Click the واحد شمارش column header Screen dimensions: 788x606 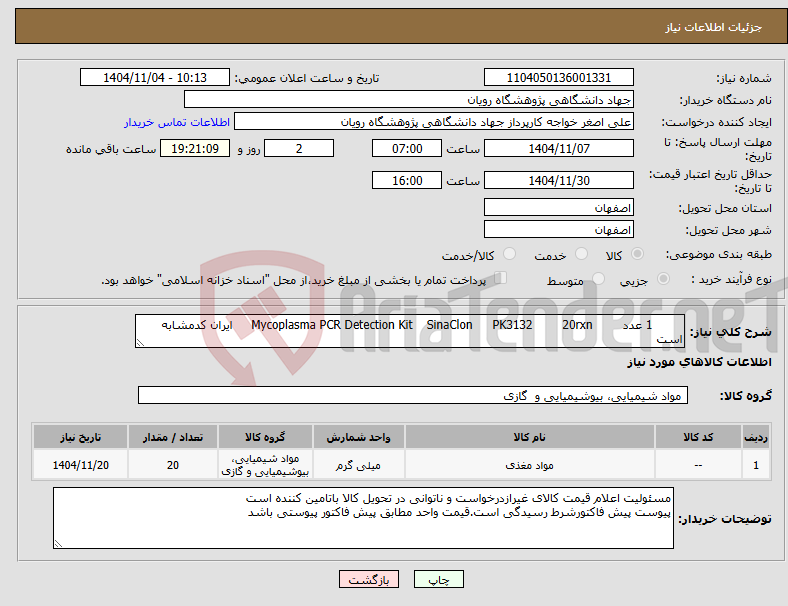(x=358, y=437)
